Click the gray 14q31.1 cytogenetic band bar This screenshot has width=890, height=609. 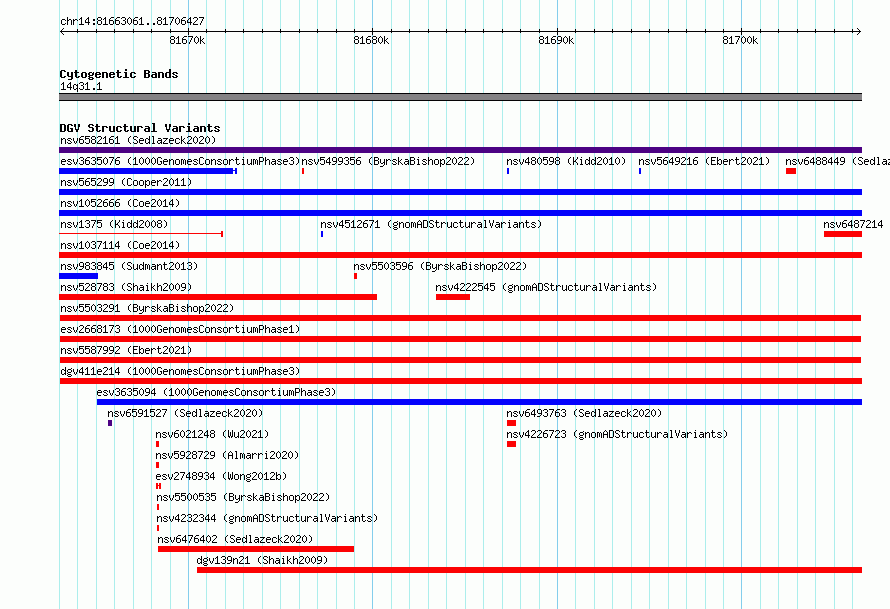[460, 97]
